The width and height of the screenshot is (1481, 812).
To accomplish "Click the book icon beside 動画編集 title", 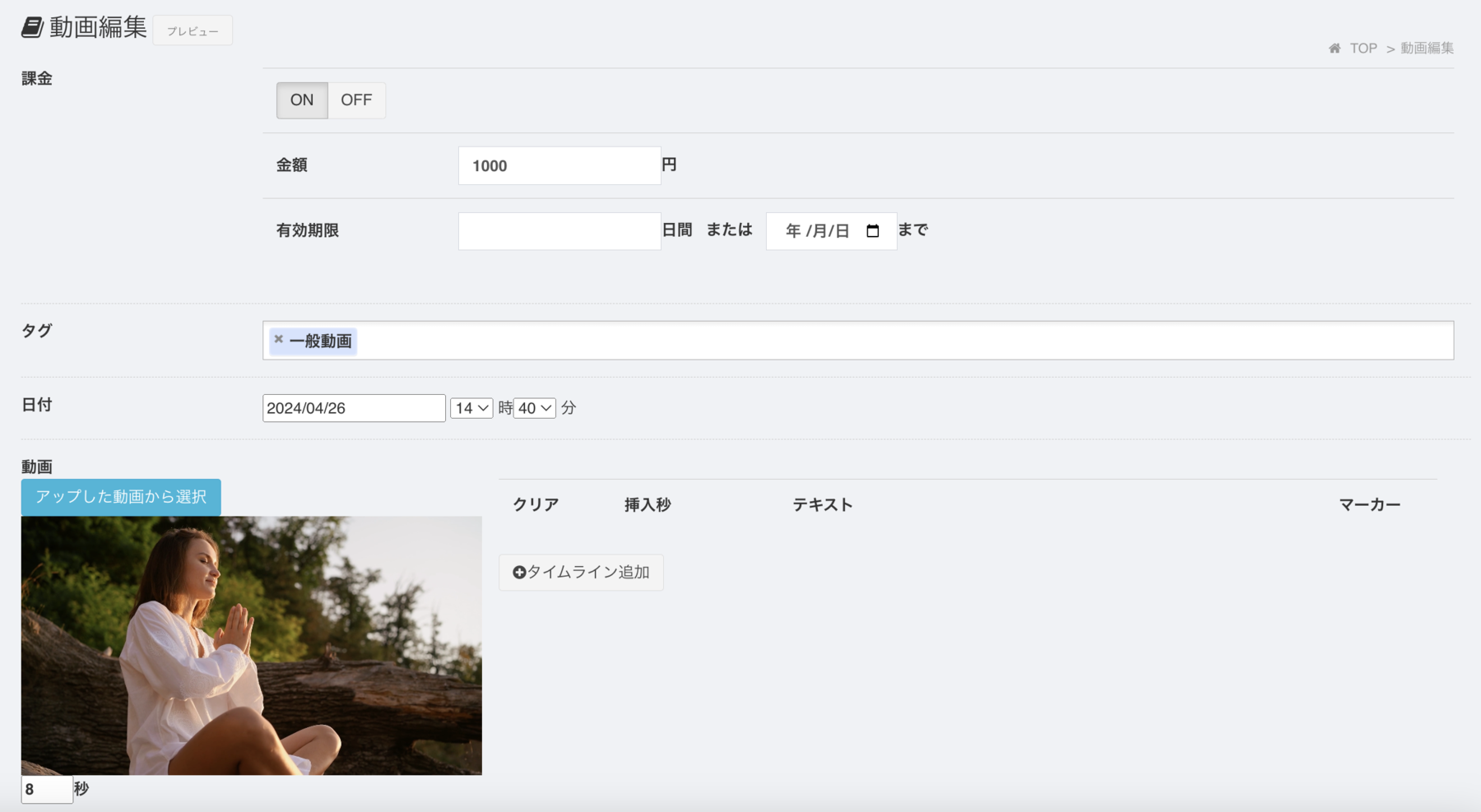I will [x=32, y=27].
